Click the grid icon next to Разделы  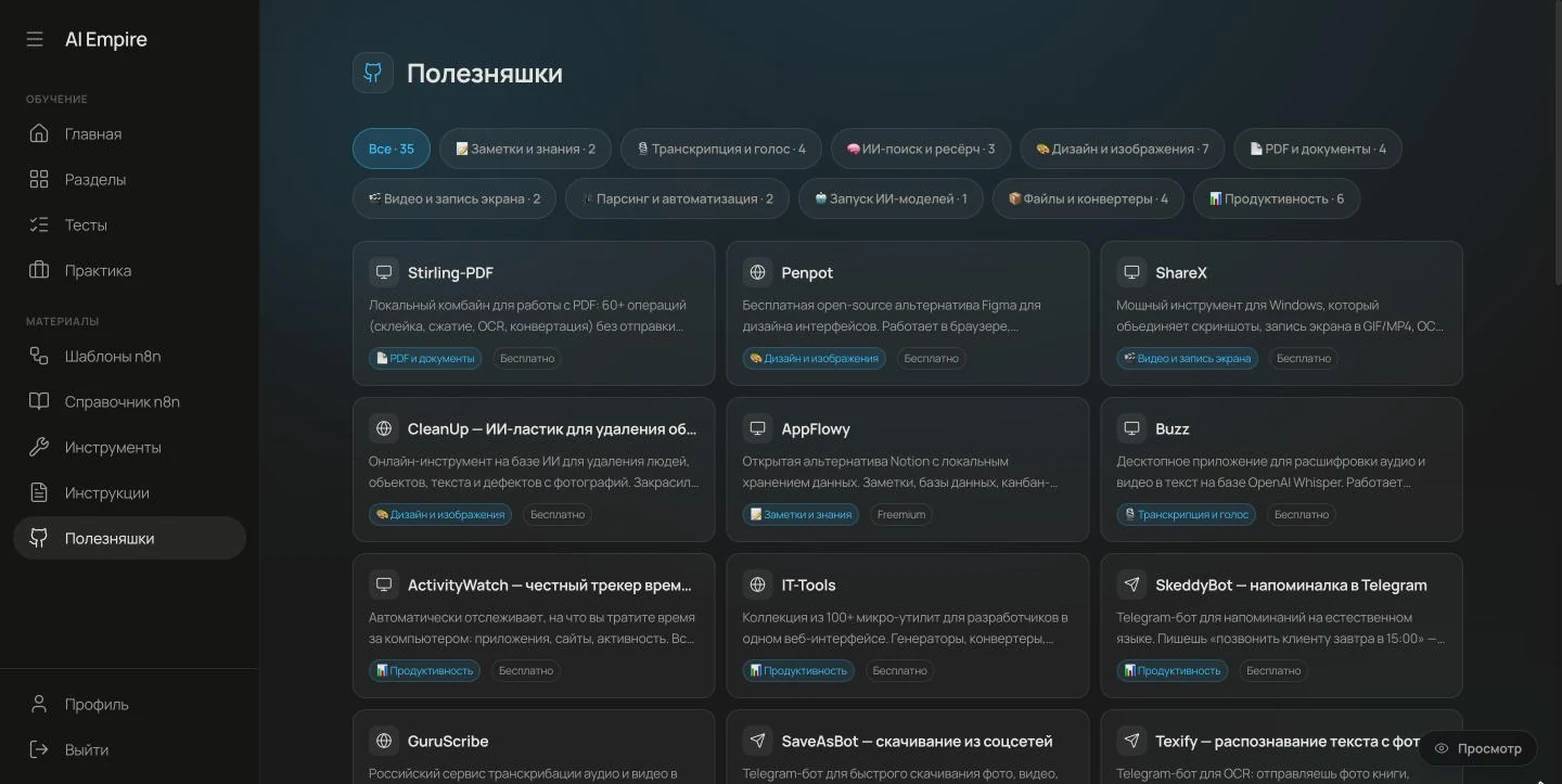[x=39, y=180]
